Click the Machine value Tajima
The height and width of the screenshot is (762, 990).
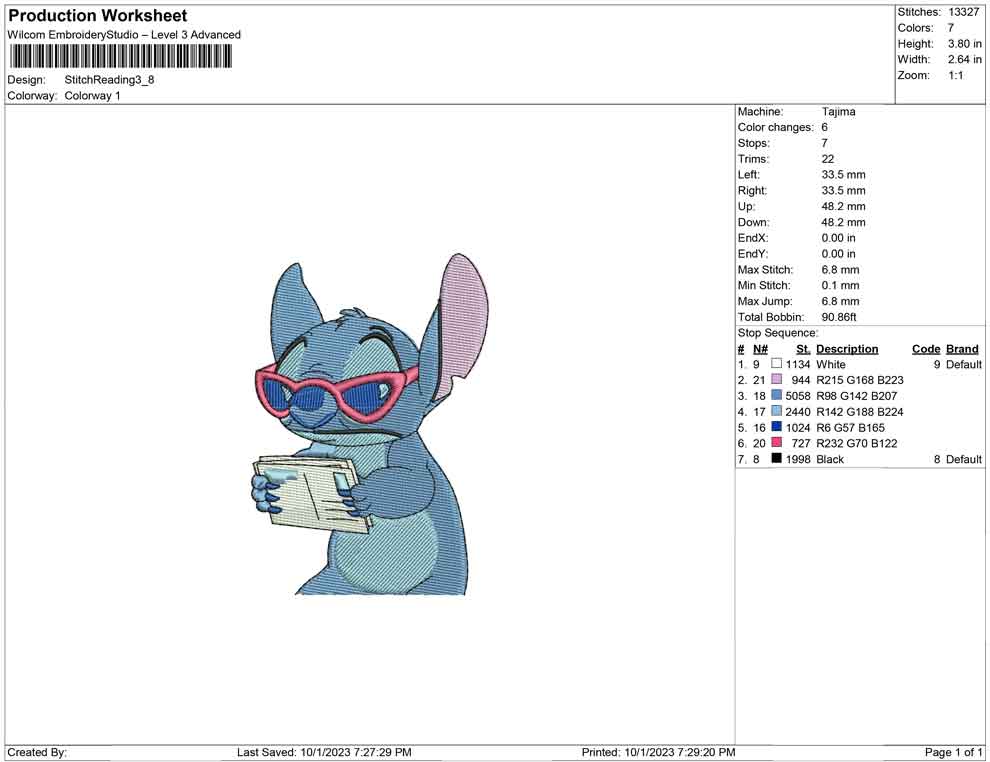[838, 111]
